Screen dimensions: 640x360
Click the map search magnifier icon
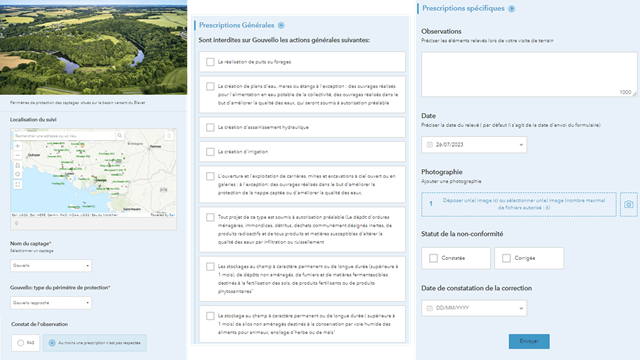[120, 136]
